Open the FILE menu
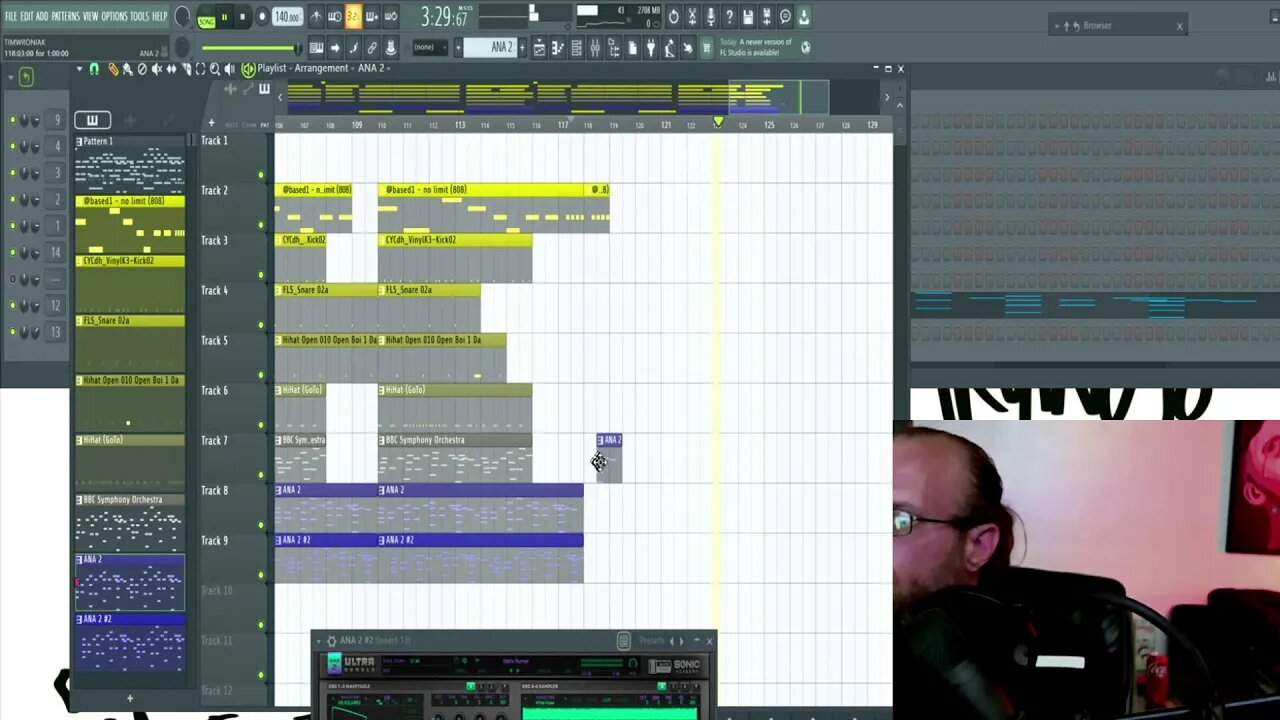The height and width of the screenshot is (720, 1280). (11, 16)
